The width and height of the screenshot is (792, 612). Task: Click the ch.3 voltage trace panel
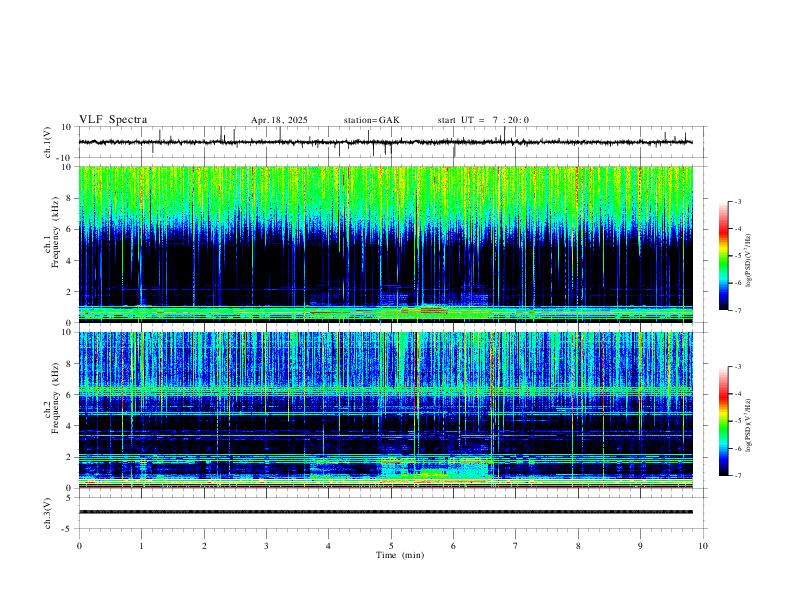pos(393,513)
